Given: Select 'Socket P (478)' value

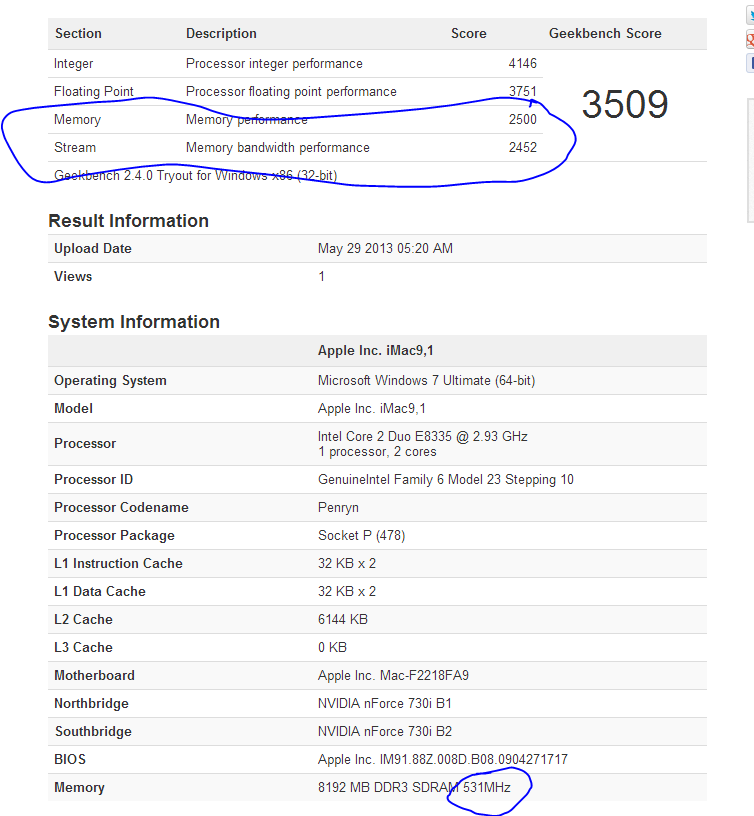Looking at the screenshot, I should tap(362, 536).
